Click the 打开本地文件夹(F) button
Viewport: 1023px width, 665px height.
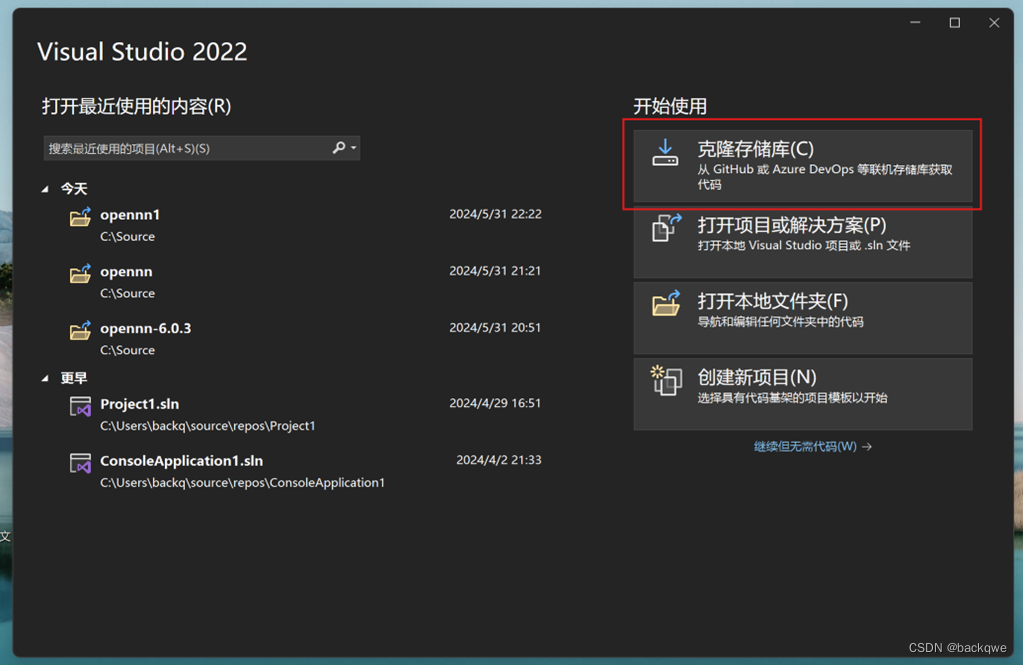[802, 318]
